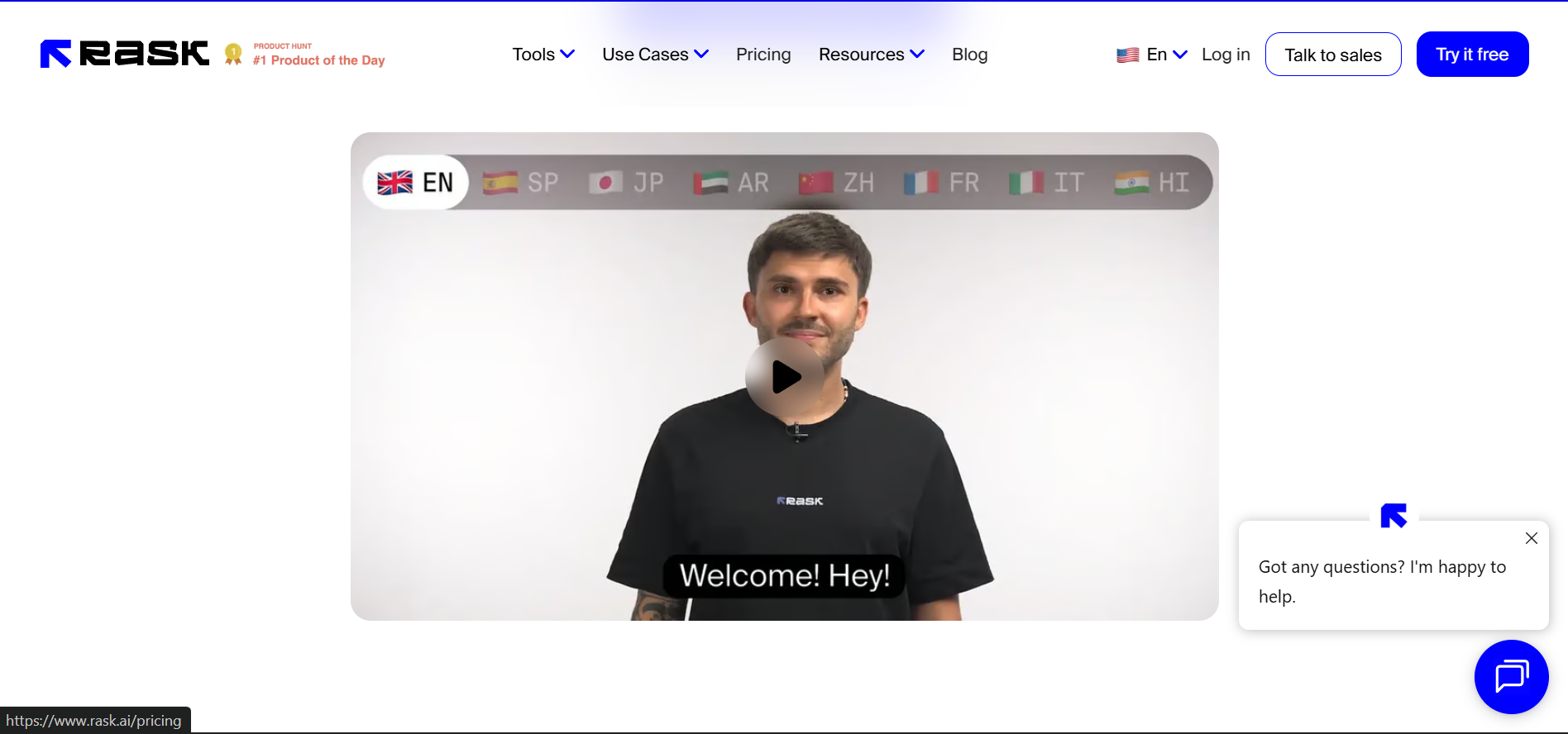Open the En site language selector

pos(1152,55)
